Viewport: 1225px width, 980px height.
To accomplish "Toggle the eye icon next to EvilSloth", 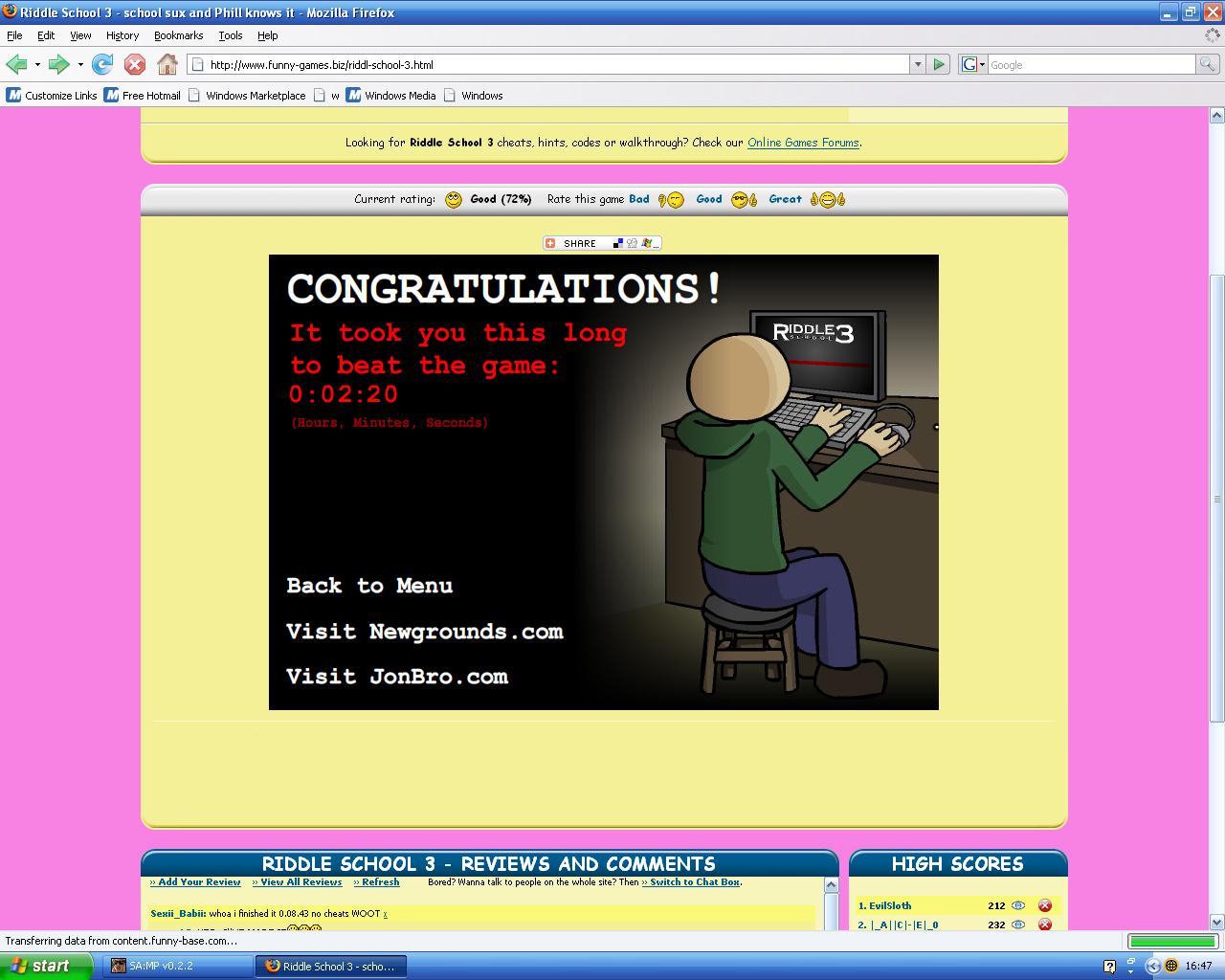I will pyautogui.click(x=1018, y=905).
